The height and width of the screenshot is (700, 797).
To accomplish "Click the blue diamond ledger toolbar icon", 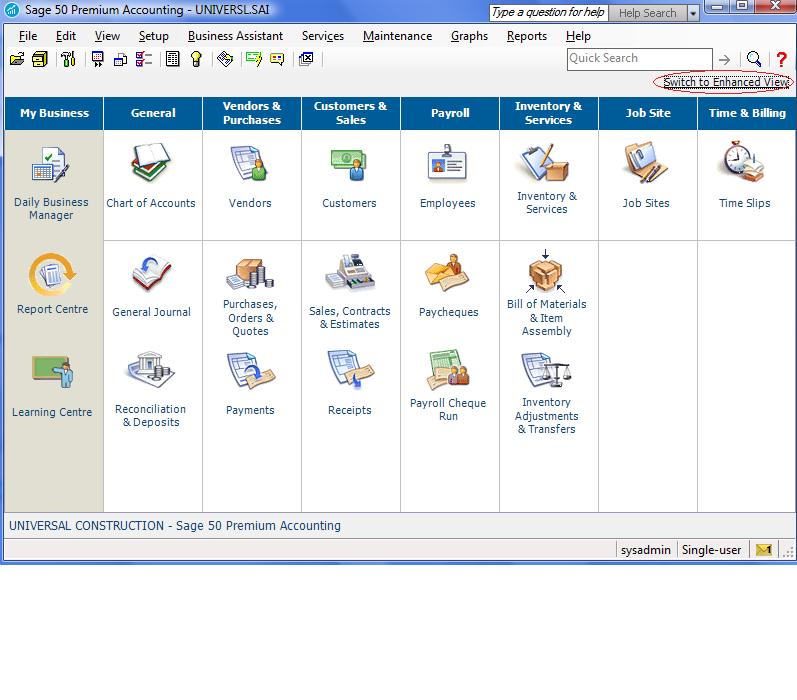I will pos(225,59).
